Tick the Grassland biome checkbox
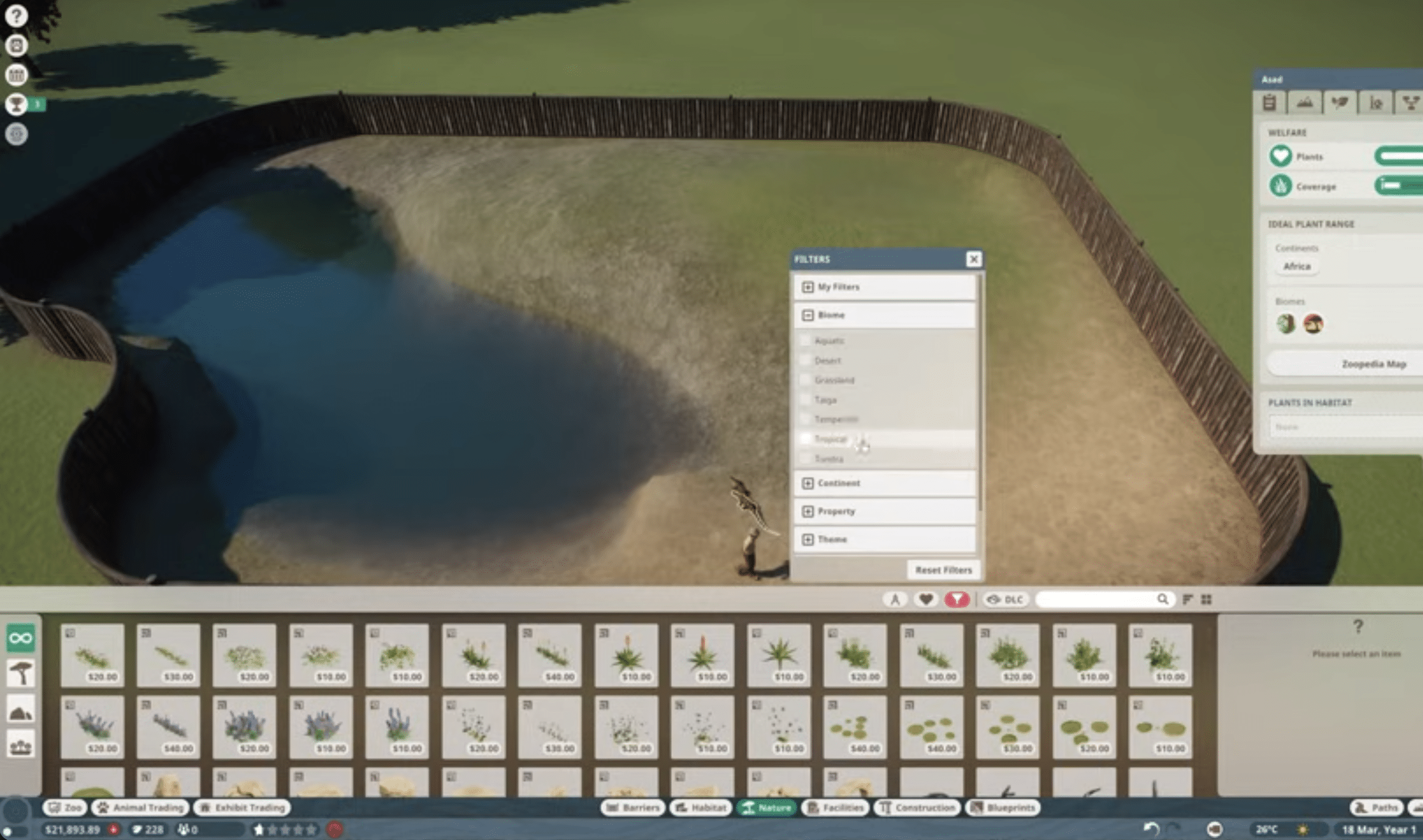Viewport: 1423px width, 840px height. coord(805,380)
